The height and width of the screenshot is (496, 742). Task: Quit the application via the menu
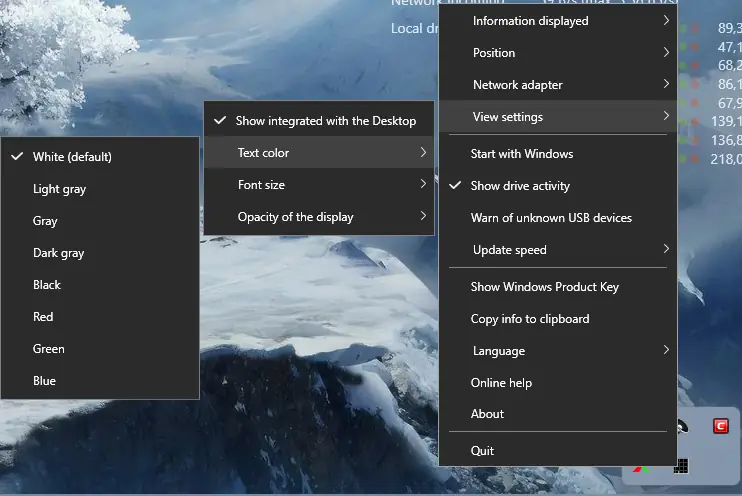coord(557,451)
